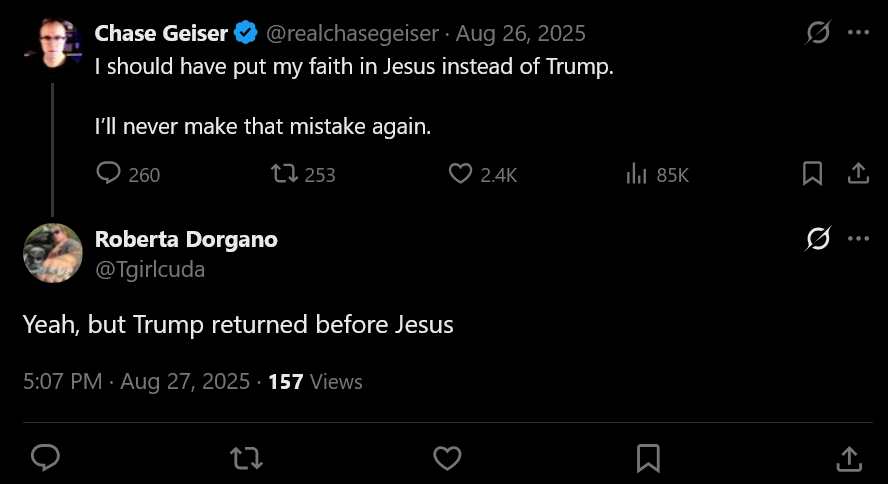Open Chase Geiser's profile picture
The width and height of the screenshot is (888, 484).
(53, 45)
